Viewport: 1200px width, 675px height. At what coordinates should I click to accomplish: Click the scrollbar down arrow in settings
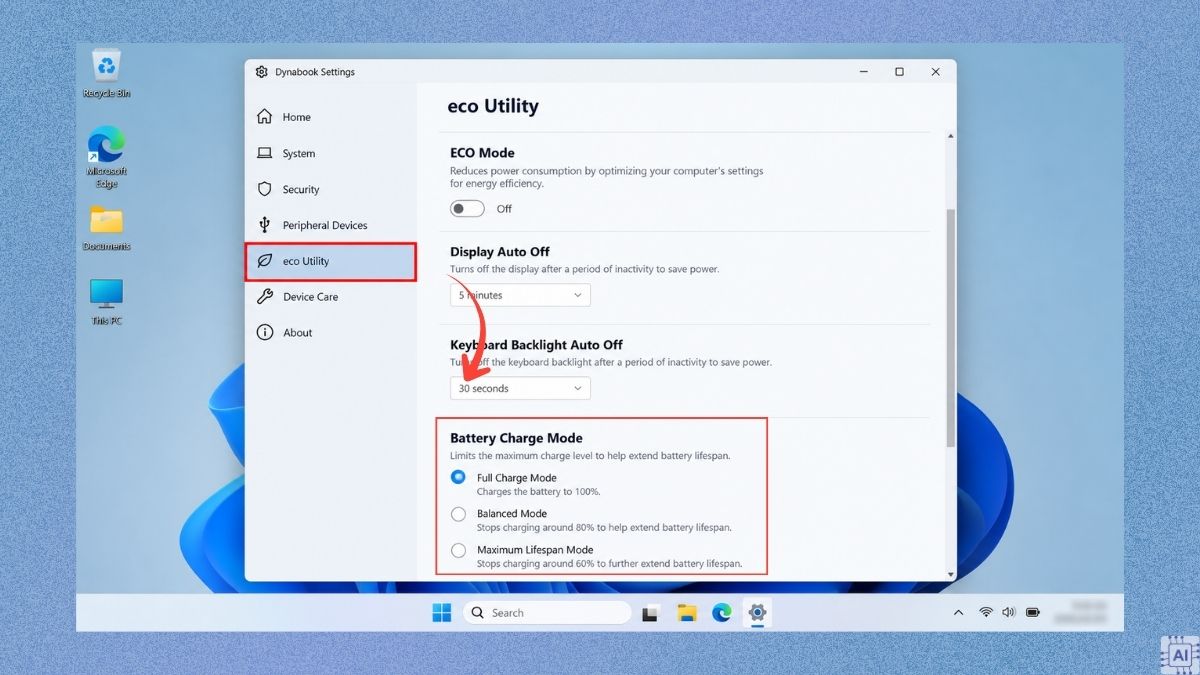(x=951, y=574)
